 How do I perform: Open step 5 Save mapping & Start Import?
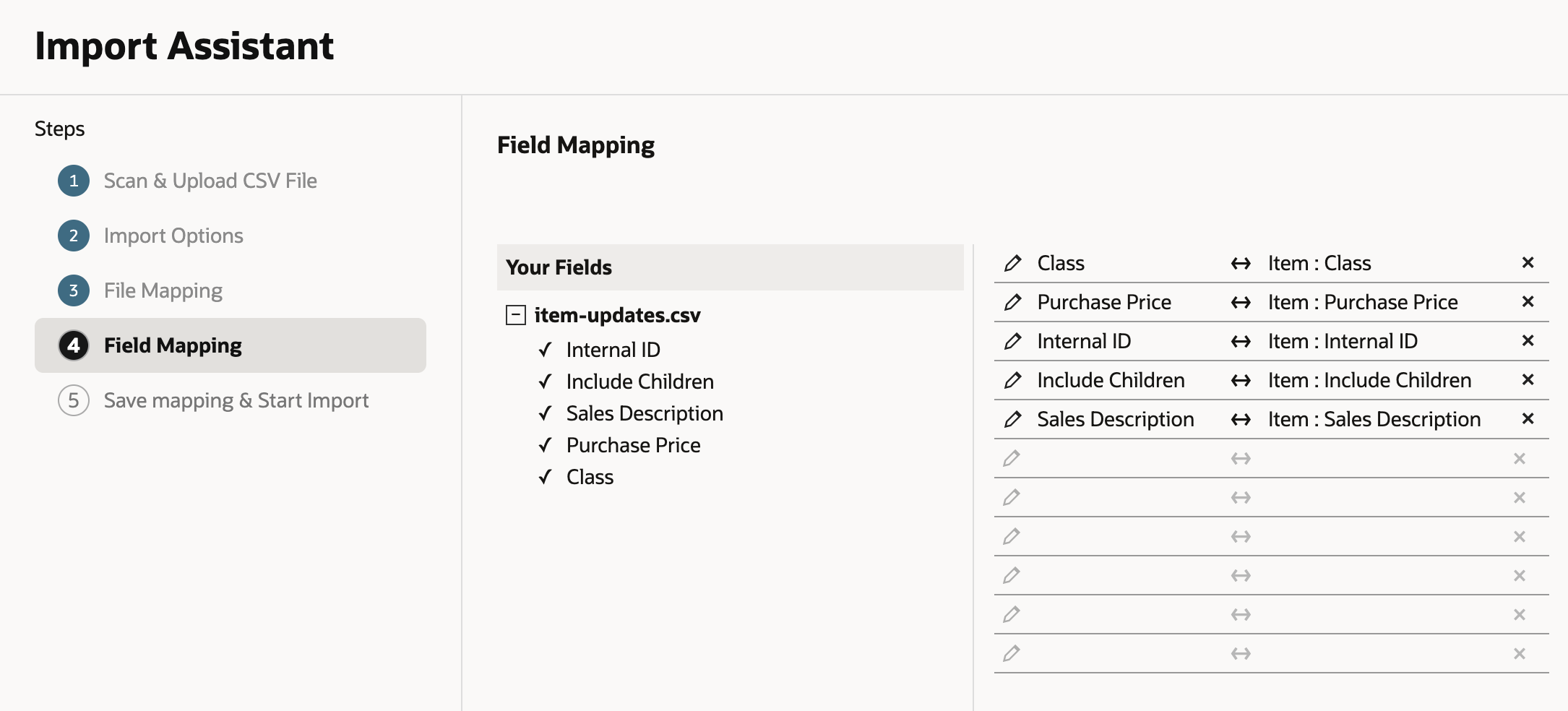tap(214, 400)
